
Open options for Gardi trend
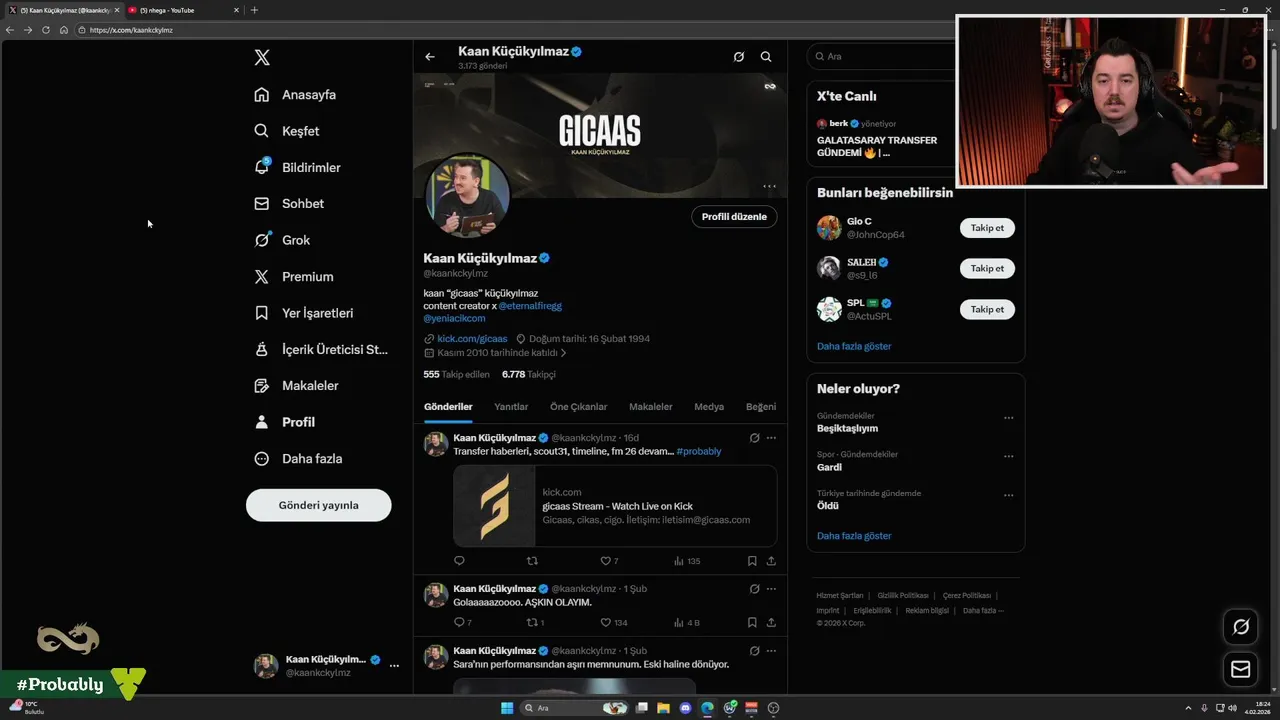(x=1008, y=457)
